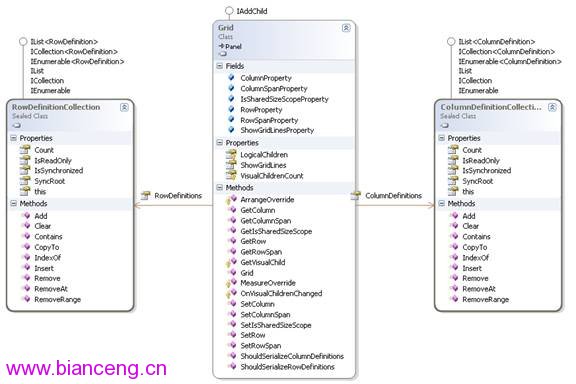576x384 pixels.
Task: Select the GetIsSharedSizeScope method
Action: pos(276,231)
